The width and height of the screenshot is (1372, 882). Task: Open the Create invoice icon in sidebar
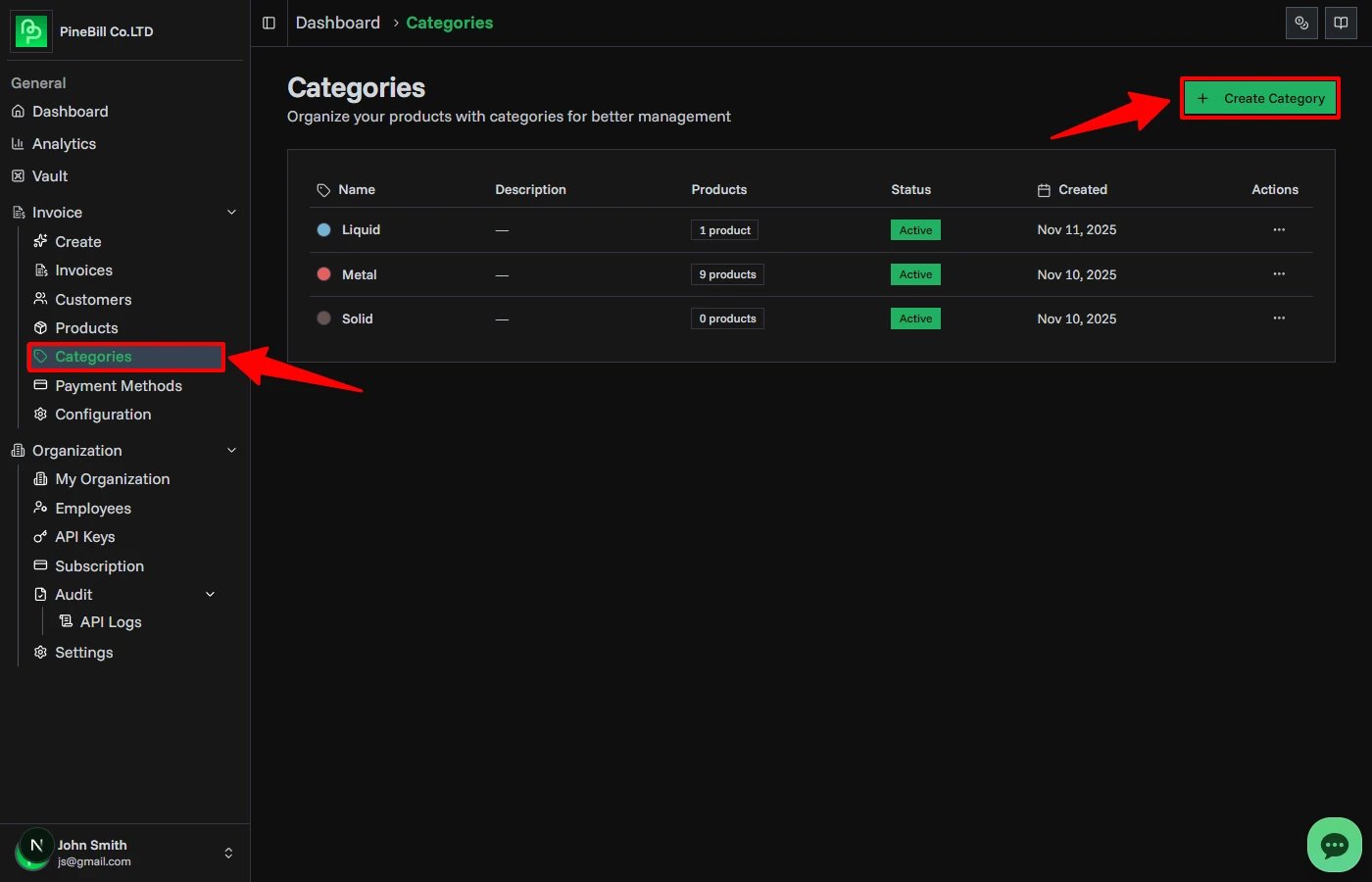(42, 241)
